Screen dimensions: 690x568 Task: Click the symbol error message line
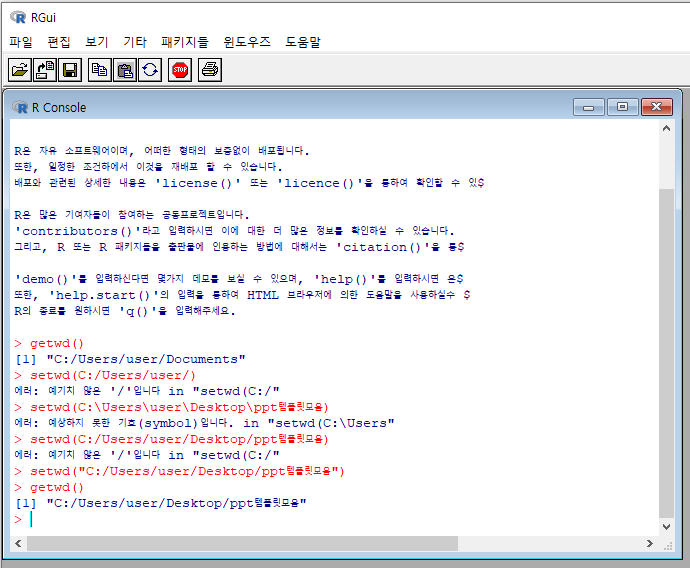pos(204,423)
